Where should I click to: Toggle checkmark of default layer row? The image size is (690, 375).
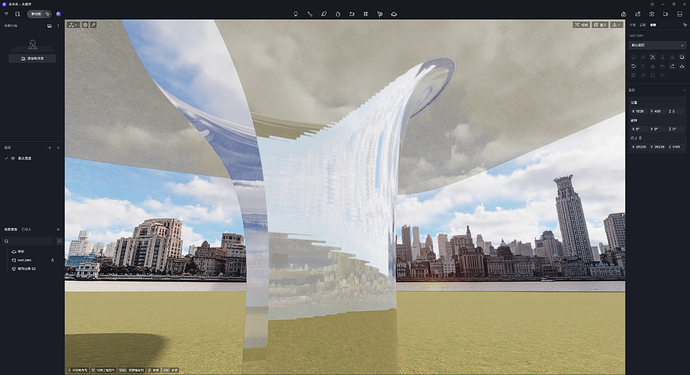click(6, 158)
